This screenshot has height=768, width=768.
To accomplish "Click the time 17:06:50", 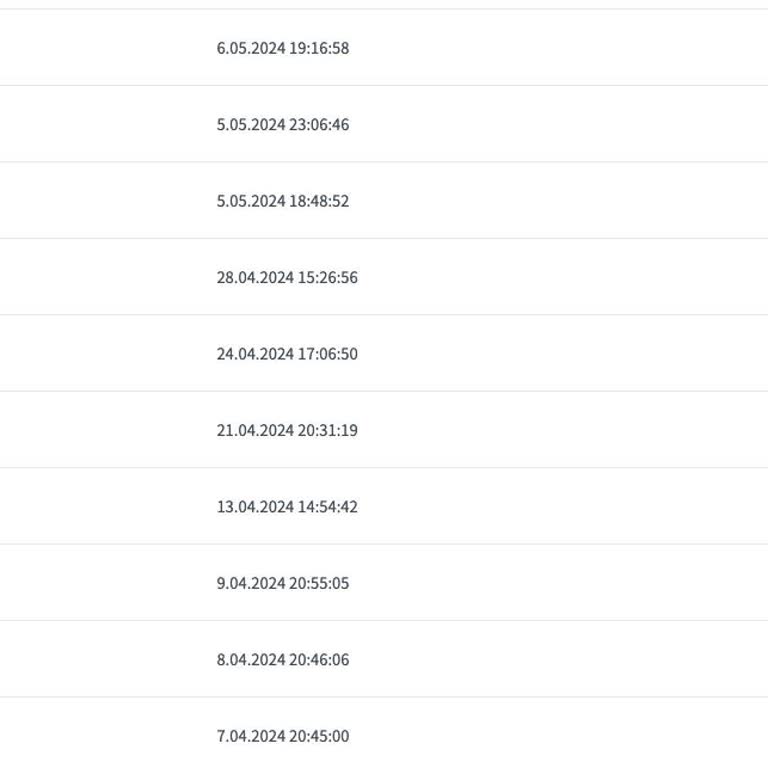I will click(x=328, y=354).
